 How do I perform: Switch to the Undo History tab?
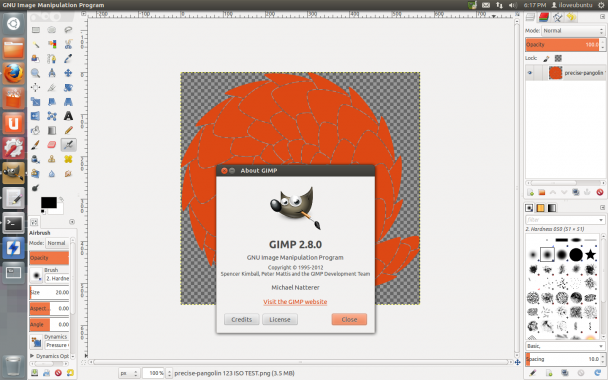click(571, 17)
